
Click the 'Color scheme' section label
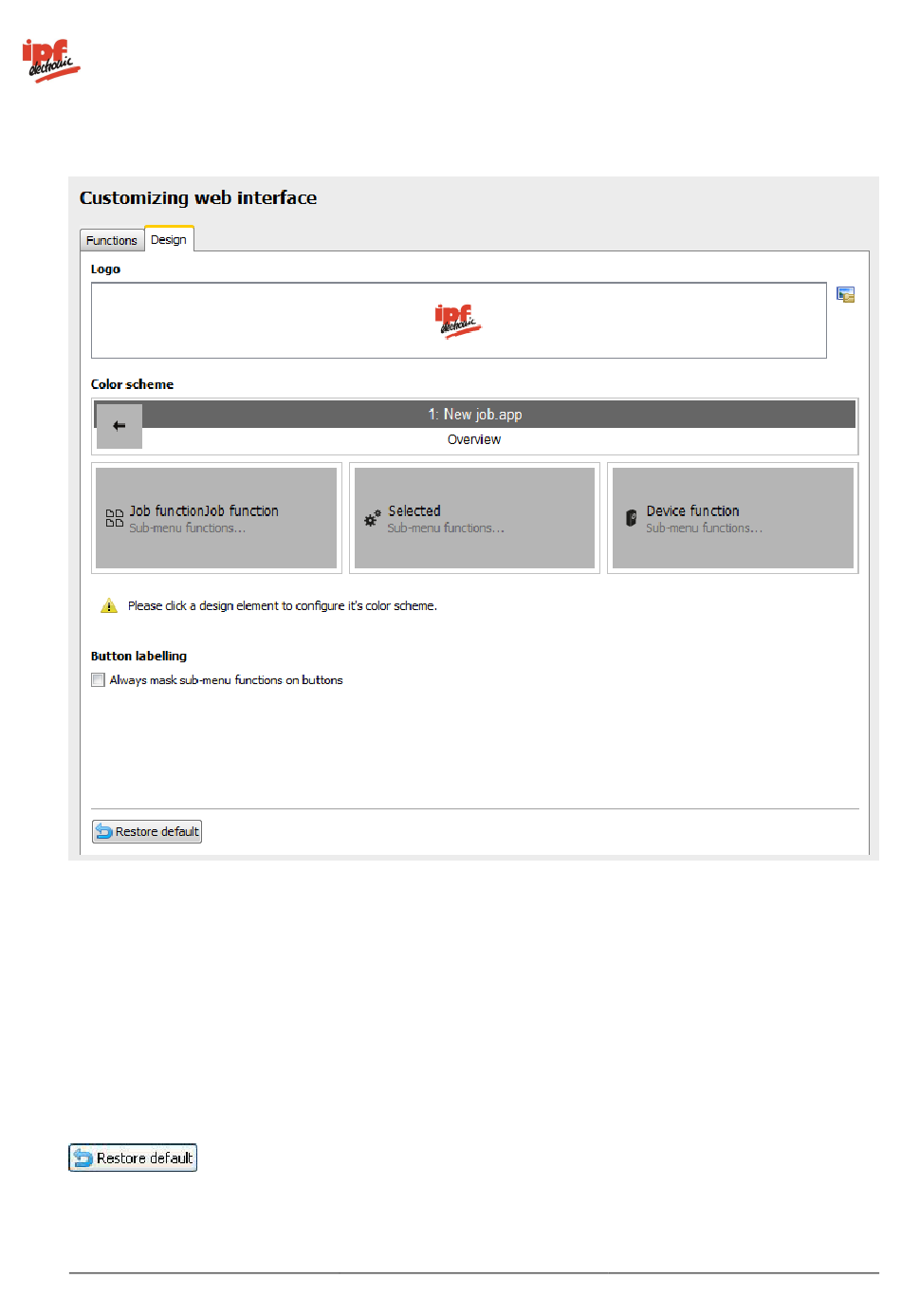point(133,384)
